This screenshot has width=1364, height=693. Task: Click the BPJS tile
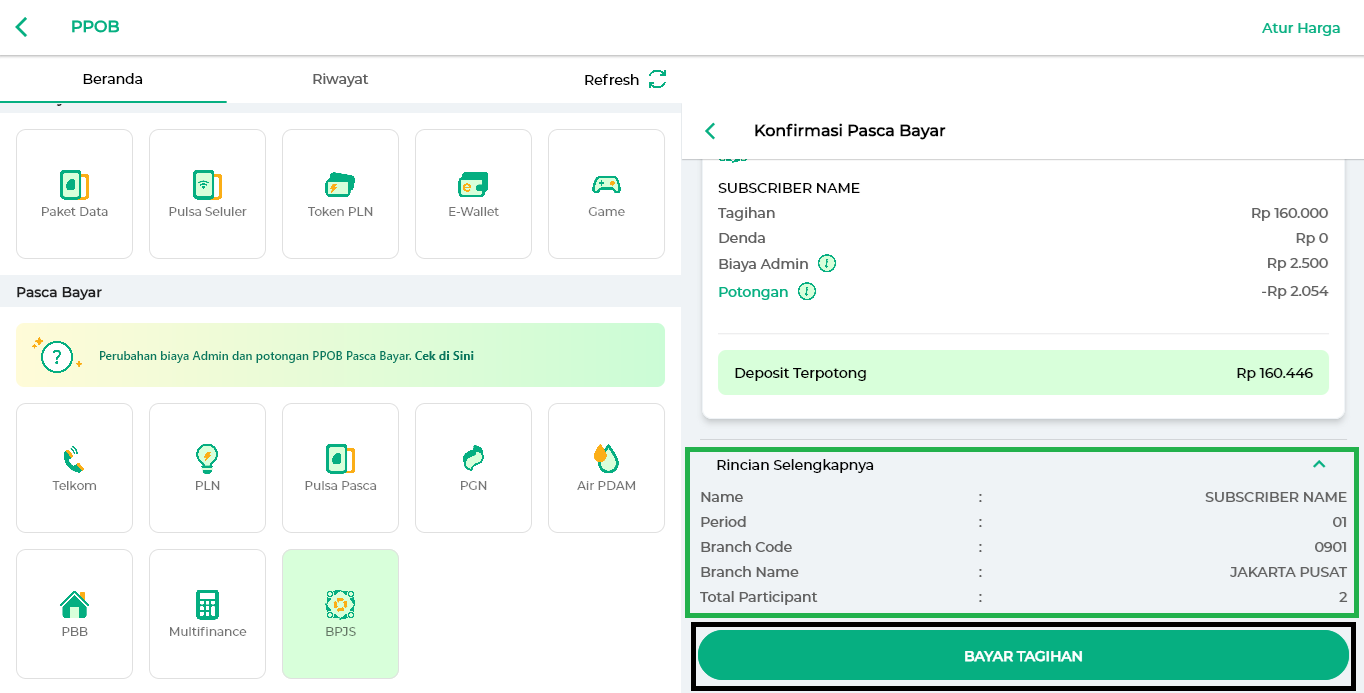tap(340, 613)
